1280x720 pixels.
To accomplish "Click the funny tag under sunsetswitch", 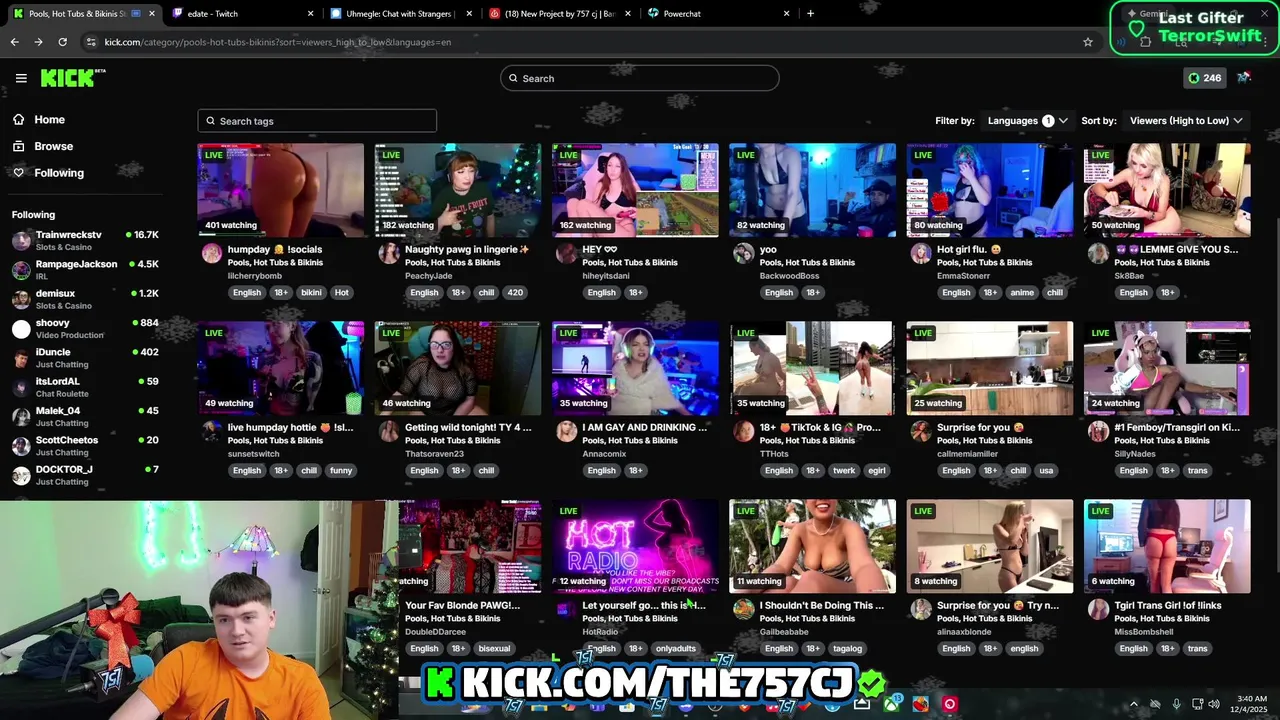I will tap(341, 471).
